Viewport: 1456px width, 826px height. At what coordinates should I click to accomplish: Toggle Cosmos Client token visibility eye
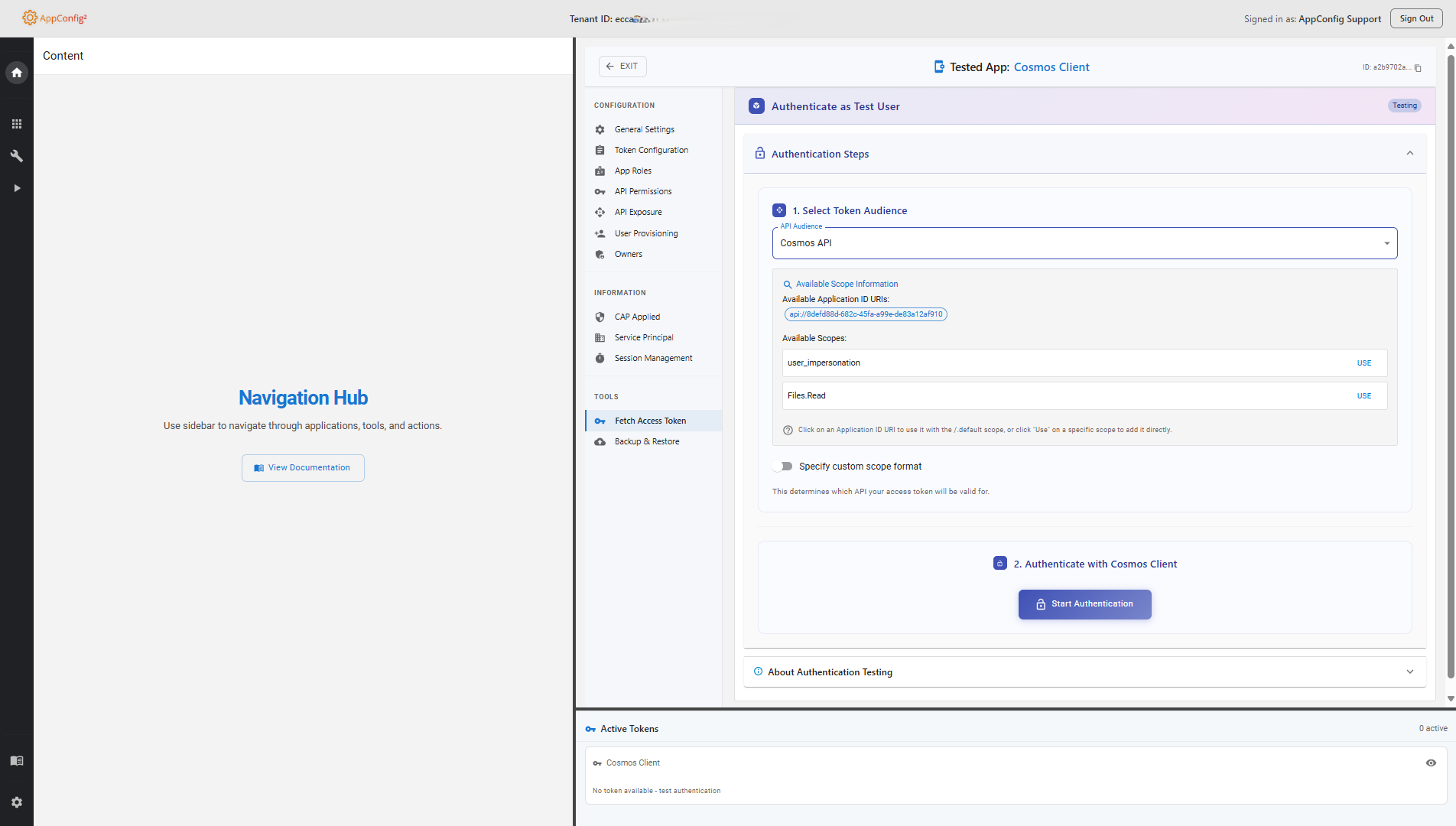tap(1431, 763)
